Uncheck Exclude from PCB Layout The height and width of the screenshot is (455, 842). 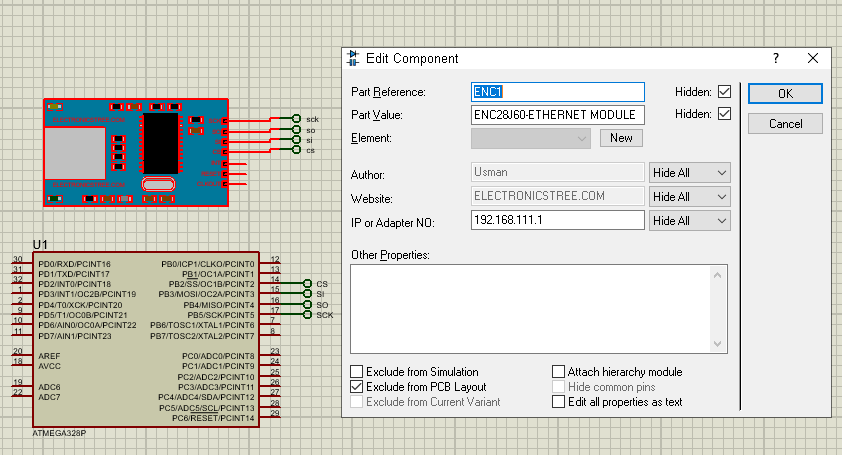358,387
